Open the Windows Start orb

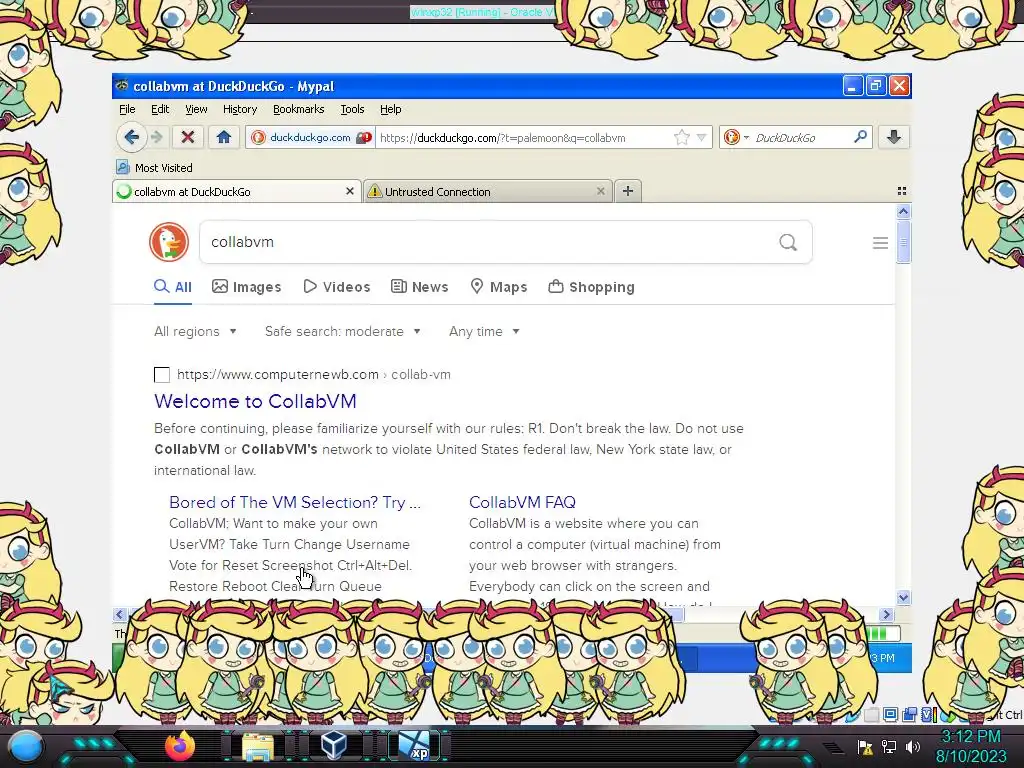click(26, 746)
